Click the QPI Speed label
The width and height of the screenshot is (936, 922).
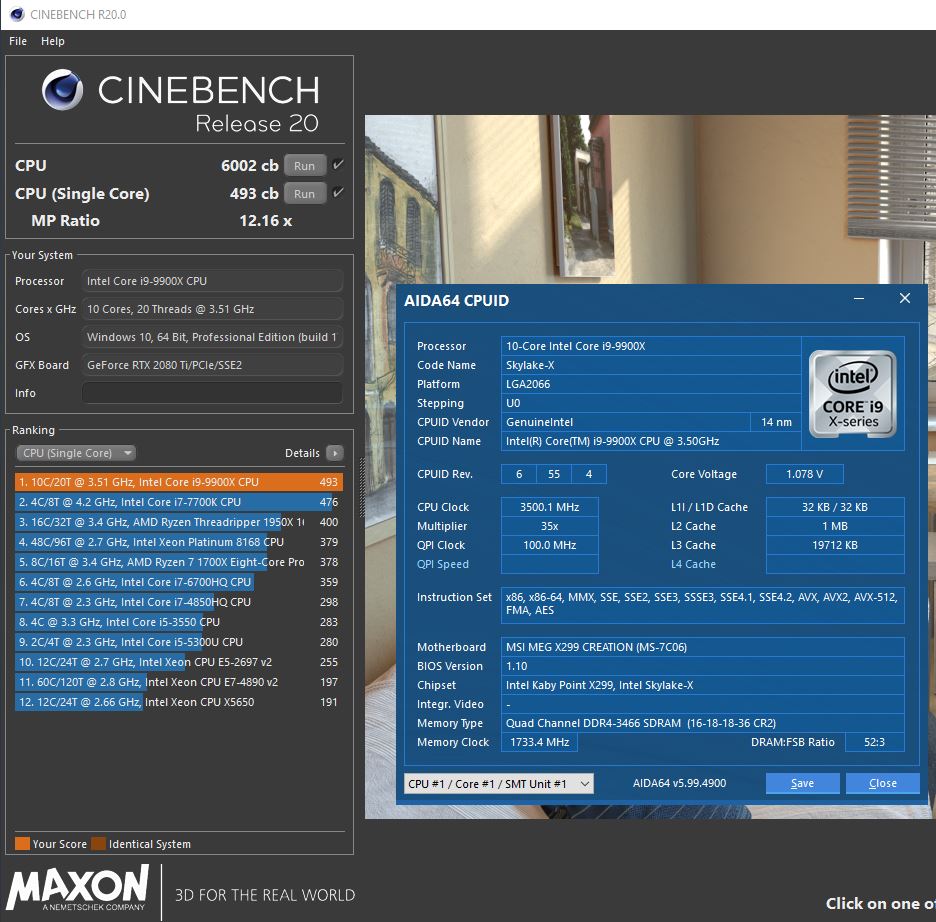point(443,564)
